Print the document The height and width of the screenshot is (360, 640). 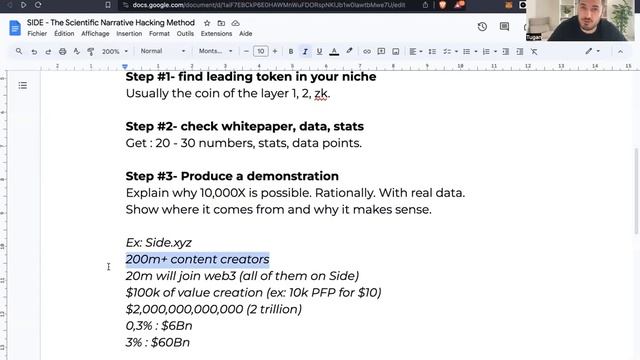click(62, 51)
